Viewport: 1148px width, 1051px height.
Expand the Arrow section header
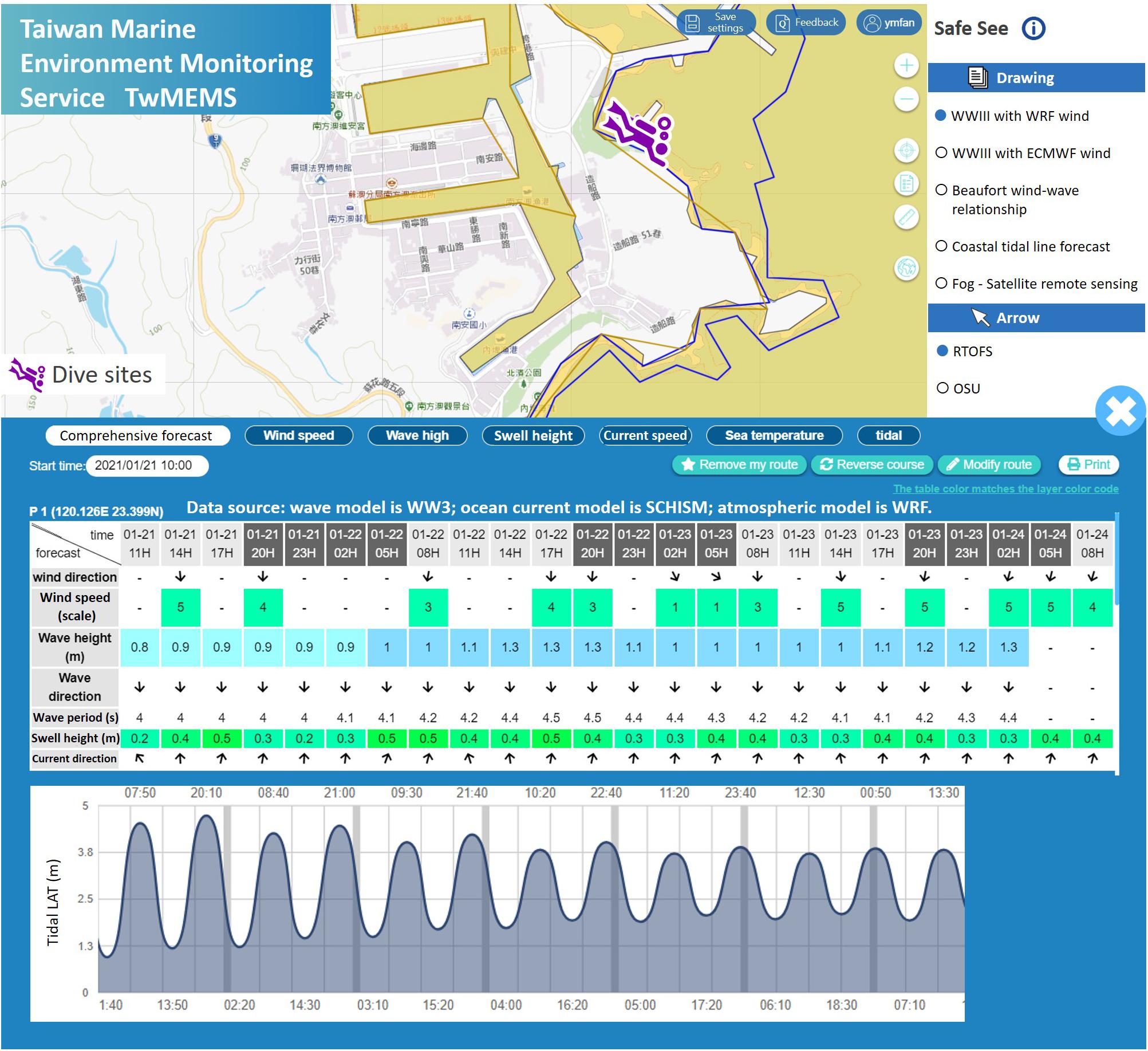click(x=1036, y=317)
